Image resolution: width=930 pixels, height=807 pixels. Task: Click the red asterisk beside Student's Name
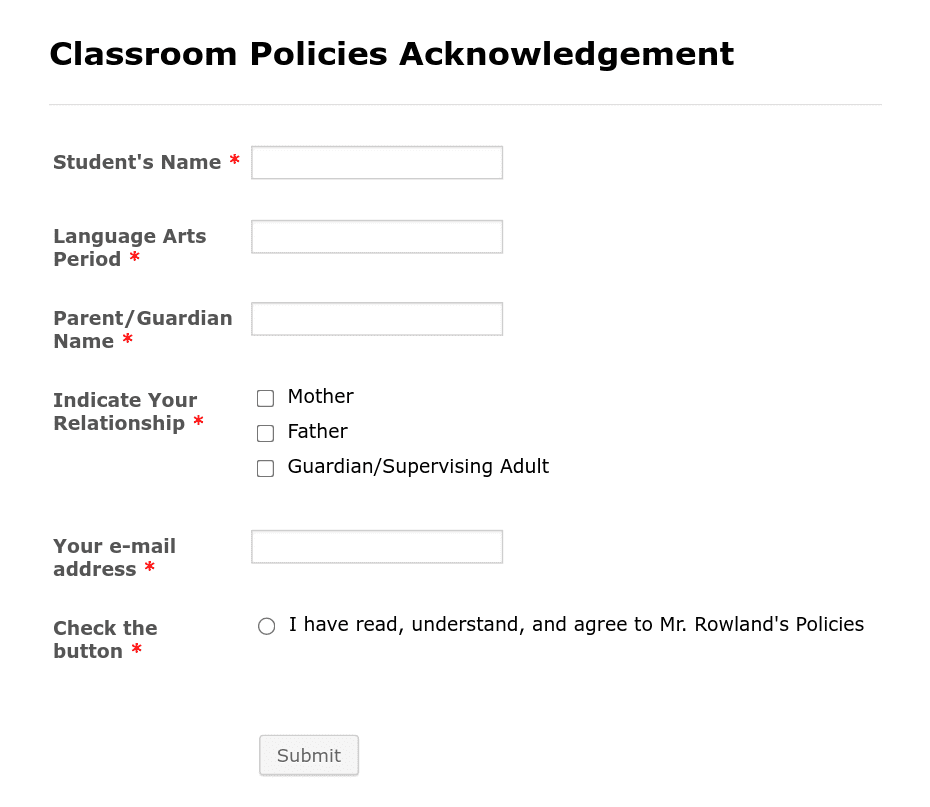tap(234, 162)
